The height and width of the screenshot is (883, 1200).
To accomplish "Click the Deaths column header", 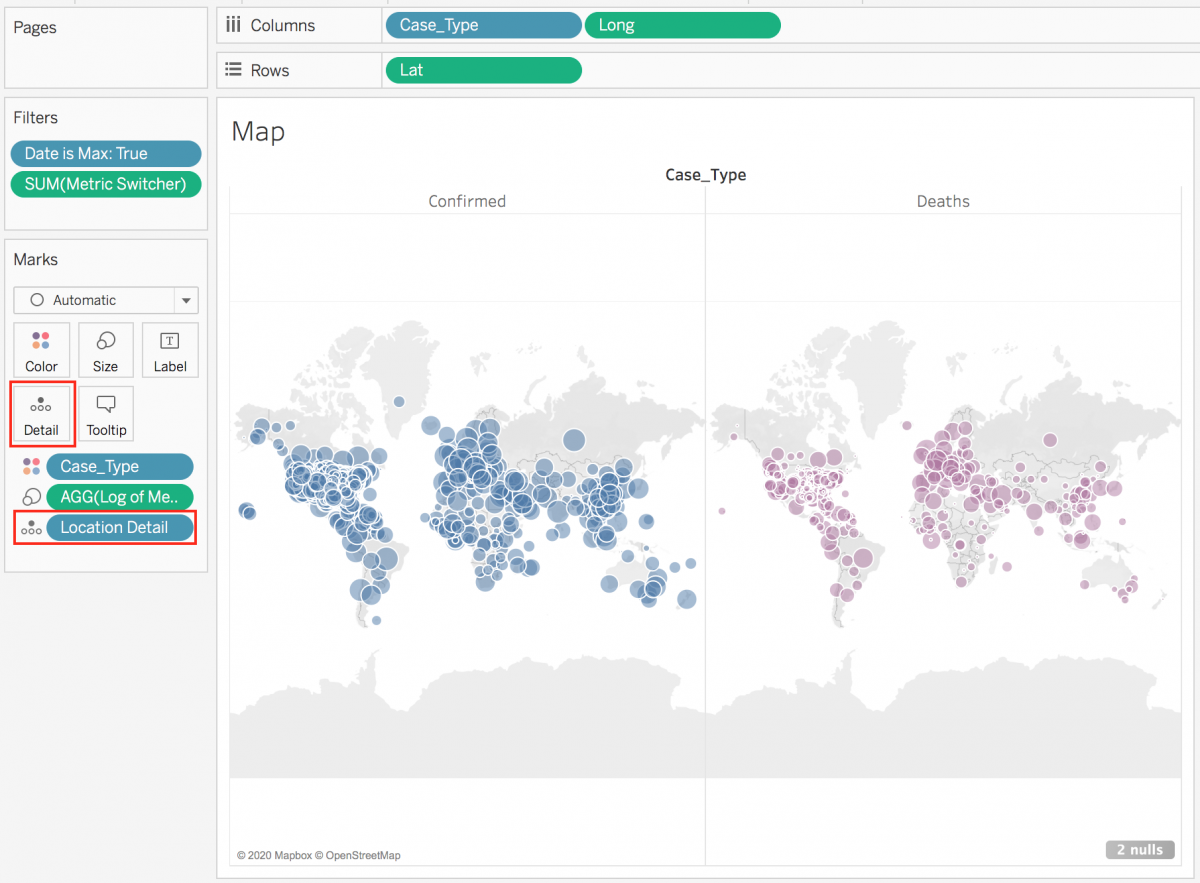I will pos(943,201).
